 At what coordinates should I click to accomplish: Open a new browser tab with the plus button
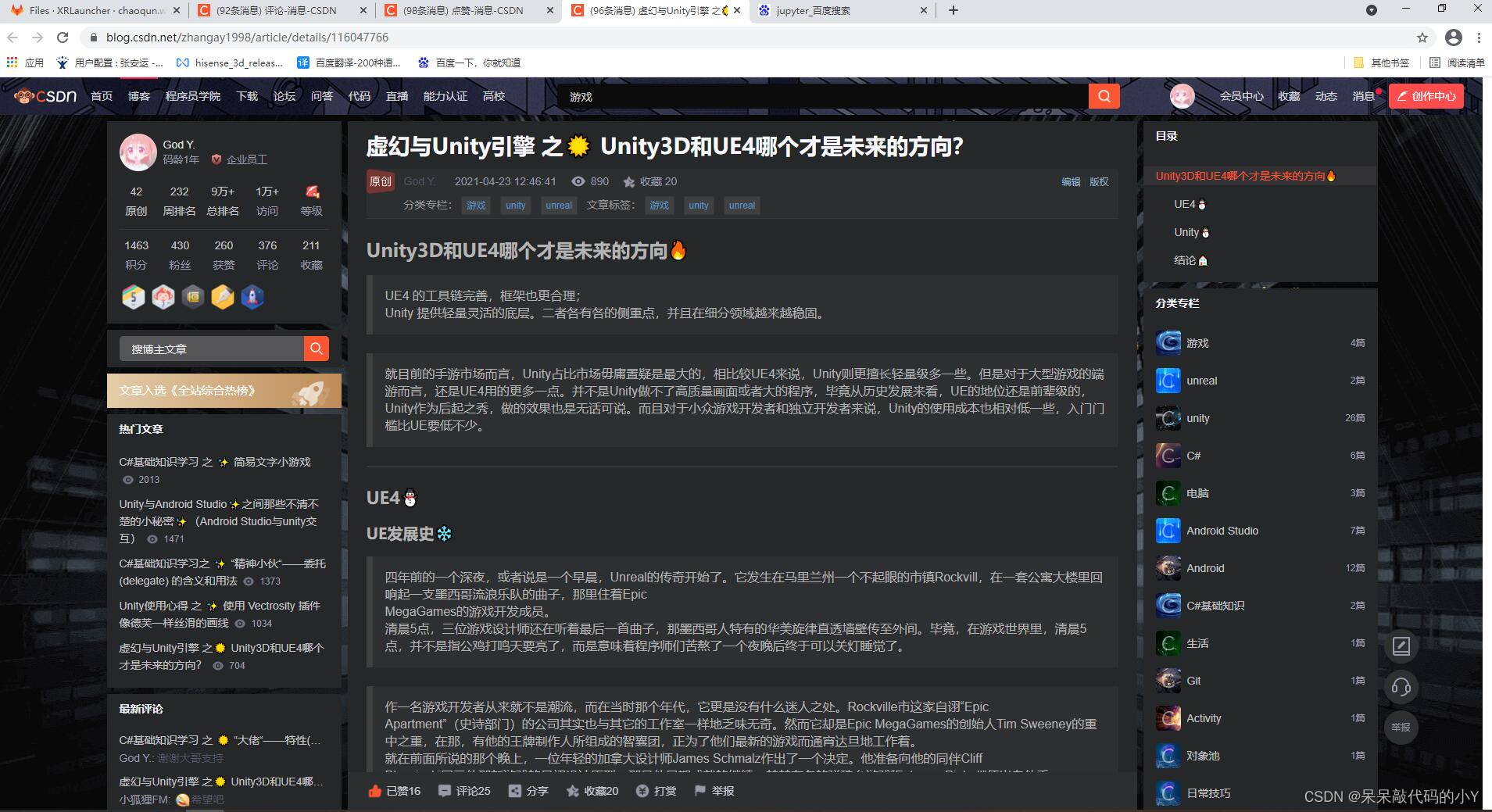pos(954,10)
